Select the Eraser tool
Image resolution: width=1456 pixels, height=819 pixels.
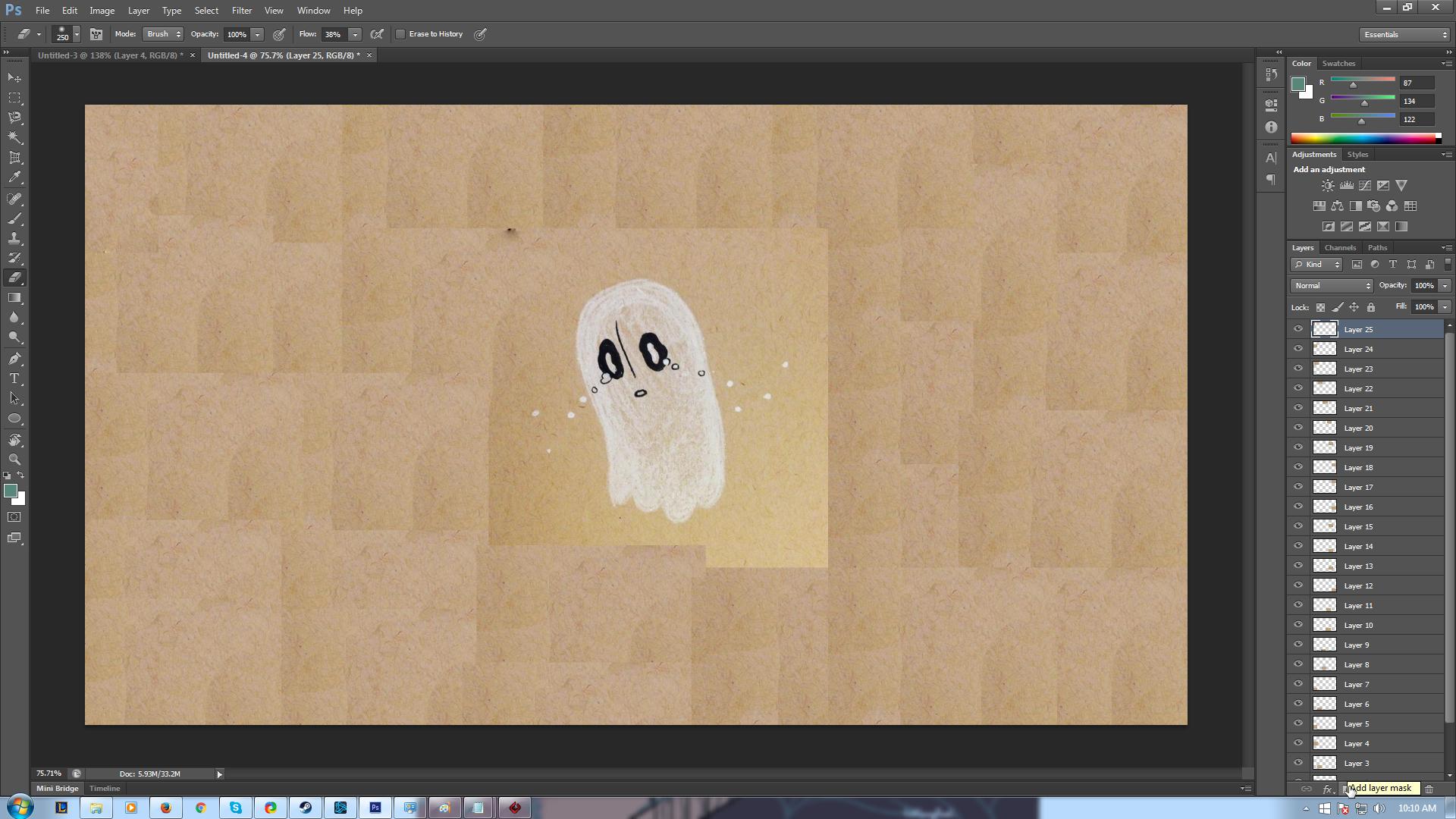14,278
